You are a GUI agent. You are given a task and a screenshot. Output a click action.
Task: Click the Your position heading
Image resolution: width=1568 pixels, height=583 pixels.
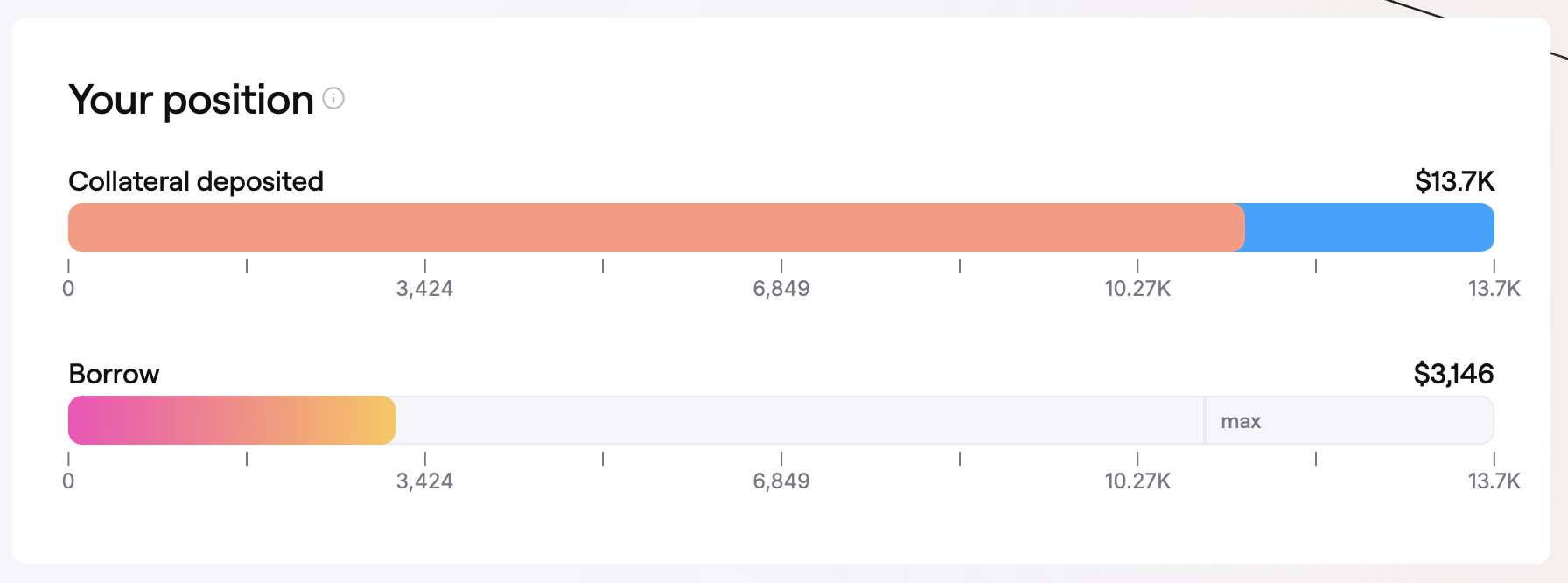pos(191,100)
